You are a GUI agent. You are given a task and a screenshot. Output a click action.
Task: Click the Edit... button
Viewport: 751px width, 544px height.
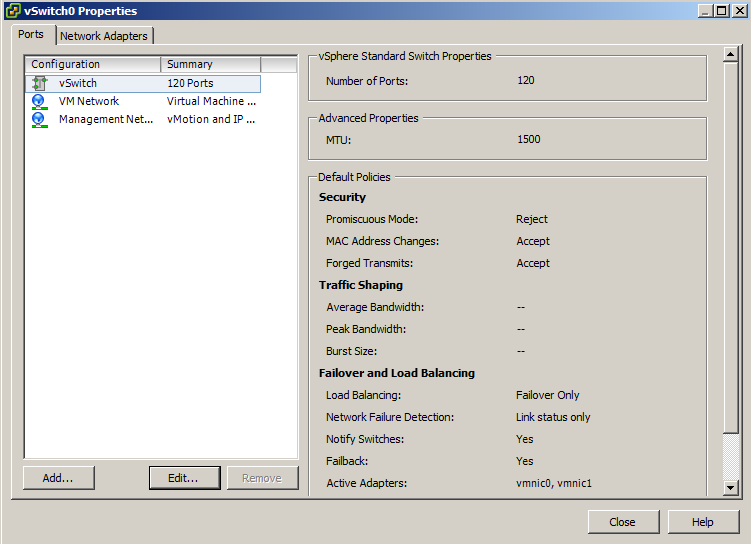point(184,478)
